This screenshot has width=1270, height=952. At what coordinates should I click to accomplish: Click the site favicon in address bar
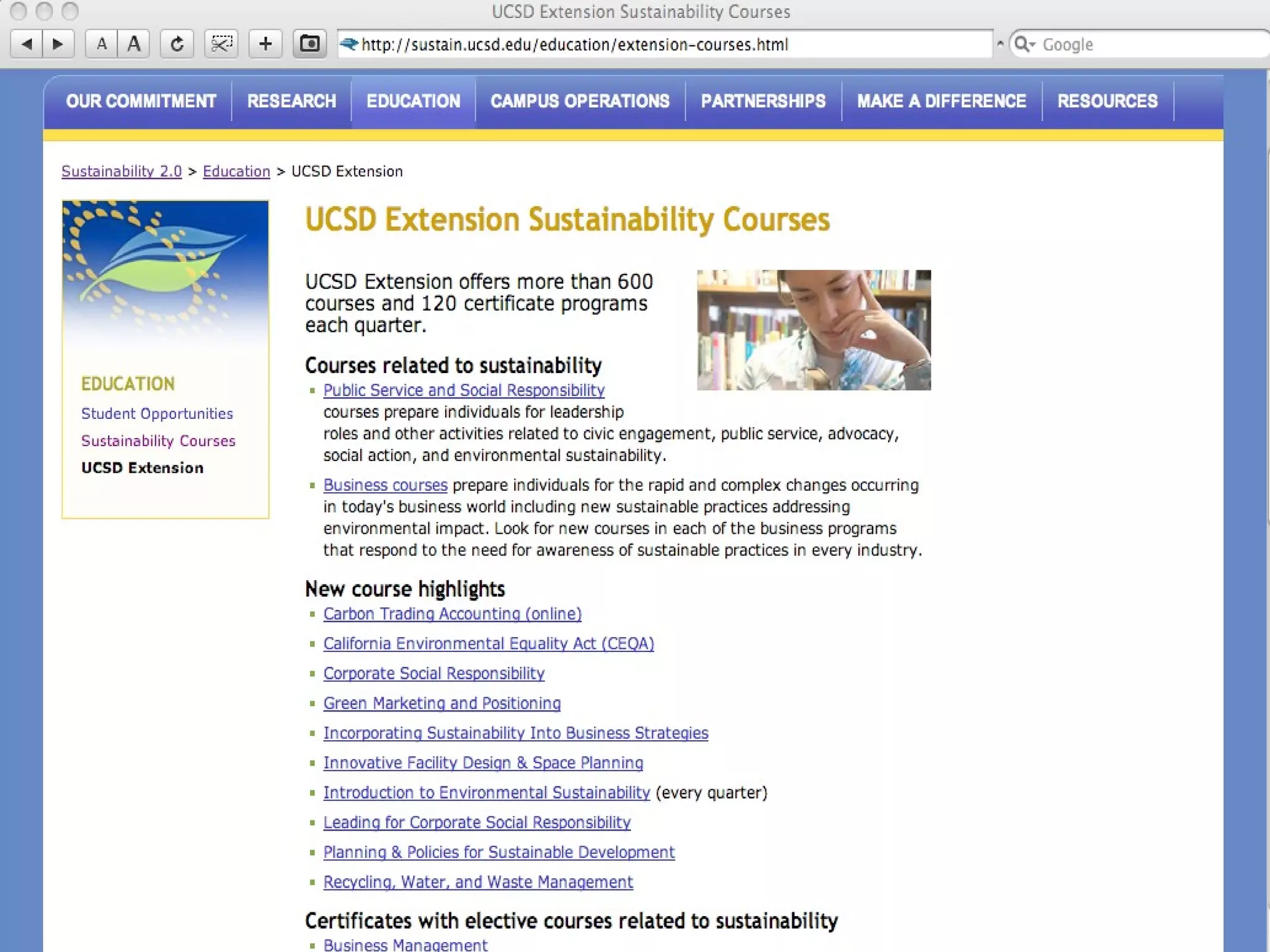pos(349,44)
